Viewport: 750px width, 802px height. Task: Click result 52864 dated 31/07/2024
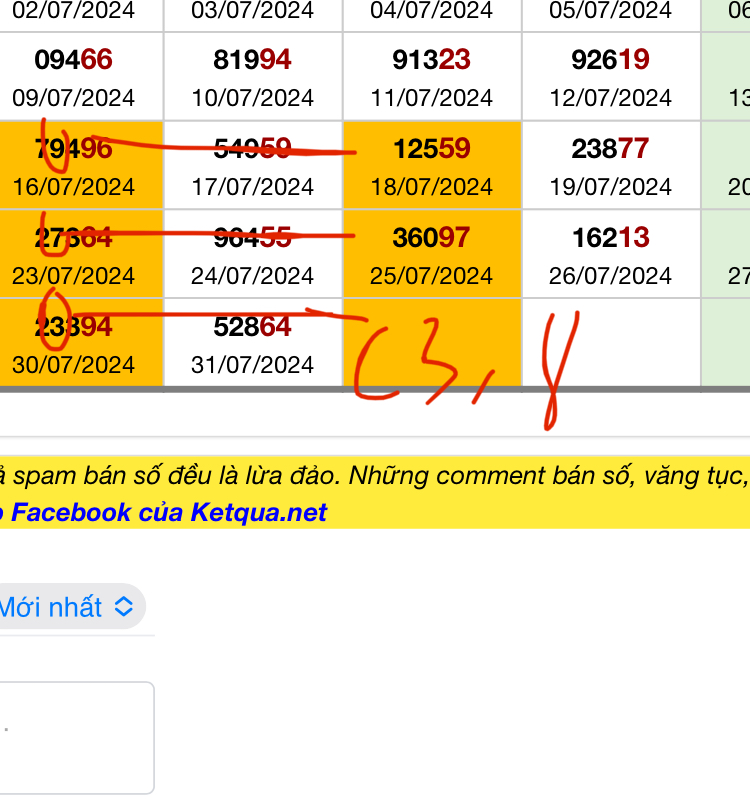tap(252, 343)
